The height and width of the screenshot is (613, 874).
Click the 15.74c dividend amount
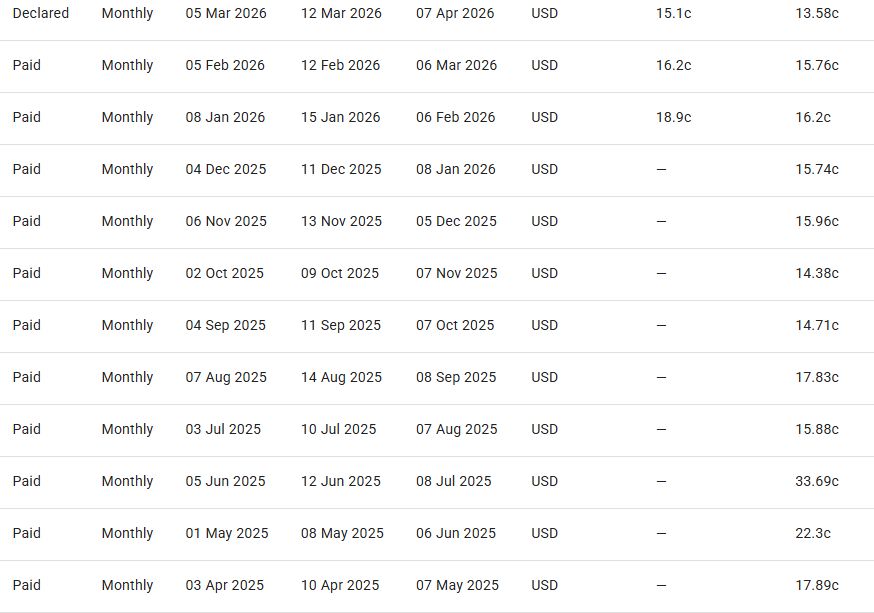click(817, 170)
